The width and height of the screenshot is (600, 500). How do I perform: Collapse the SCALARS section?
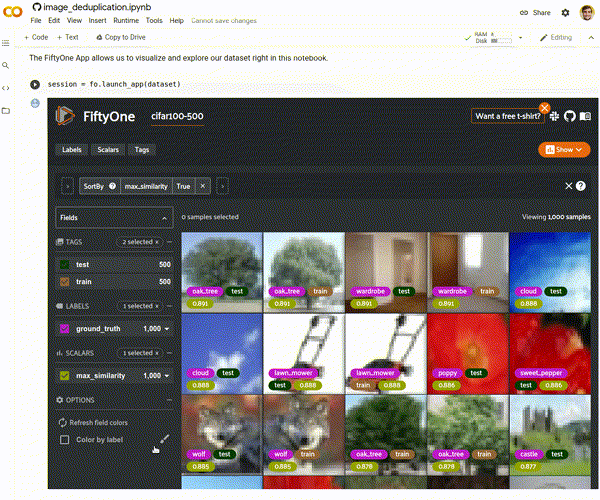170,353
